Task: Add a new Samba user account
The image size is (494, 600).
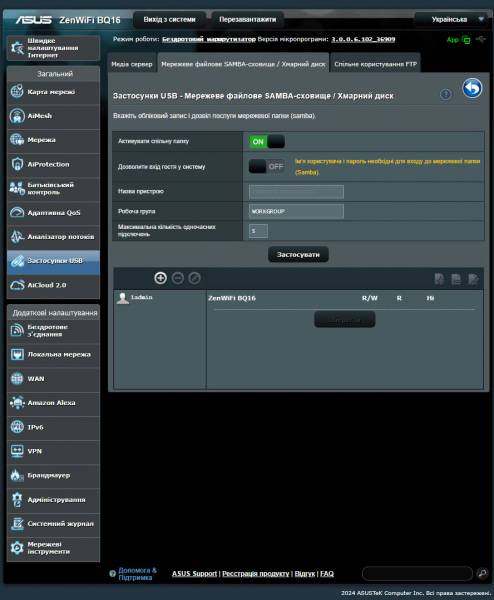Action: [x=160, y=278]
